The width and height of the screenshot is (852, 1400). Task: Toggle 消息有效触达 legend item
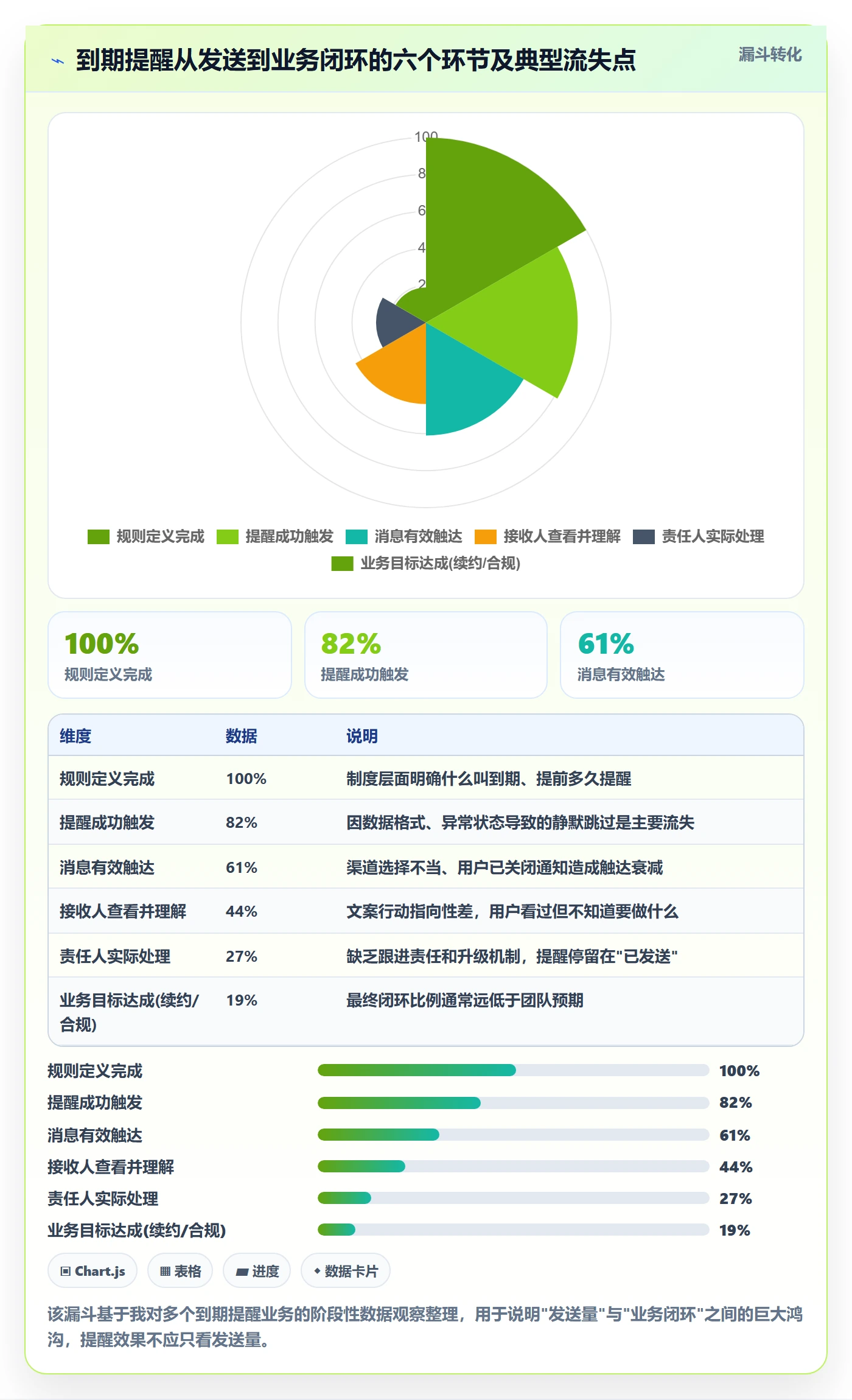click(x=404, y=537)
